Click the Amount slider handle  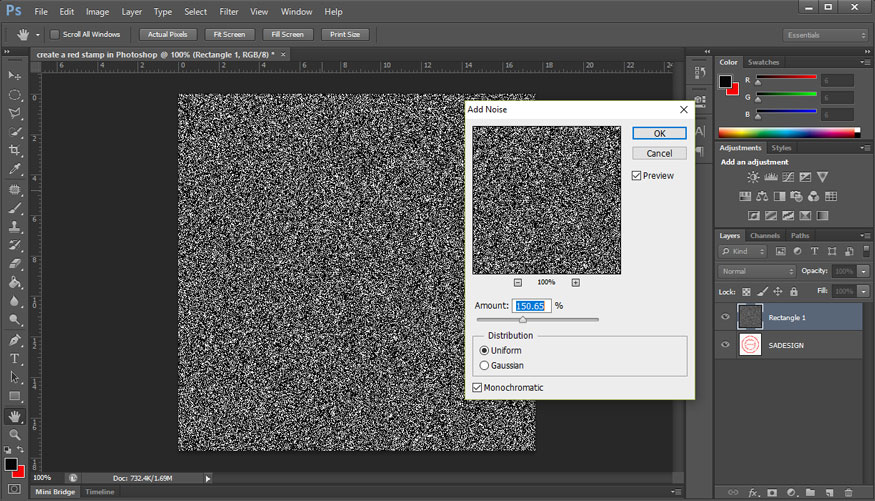[522, 320]
